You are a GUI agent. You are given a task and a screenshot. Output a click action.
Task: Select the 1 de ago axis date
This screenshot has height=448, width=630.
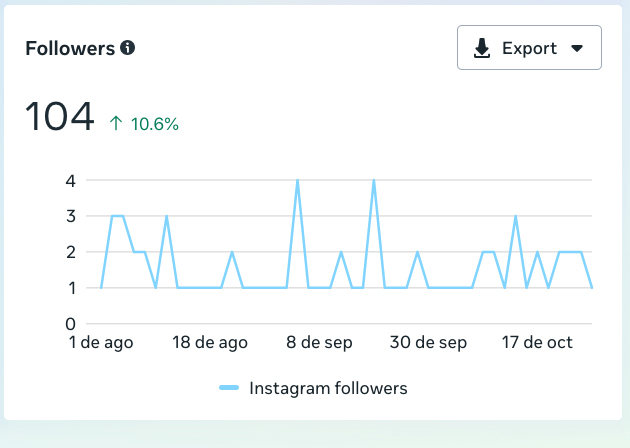pos(101,343)
